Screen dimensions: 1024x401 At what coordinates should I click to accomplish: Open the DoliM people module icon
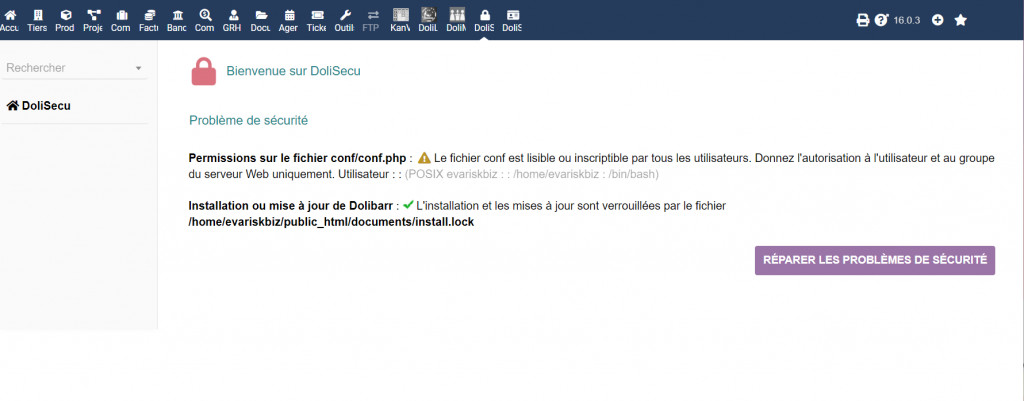(456, 20)
